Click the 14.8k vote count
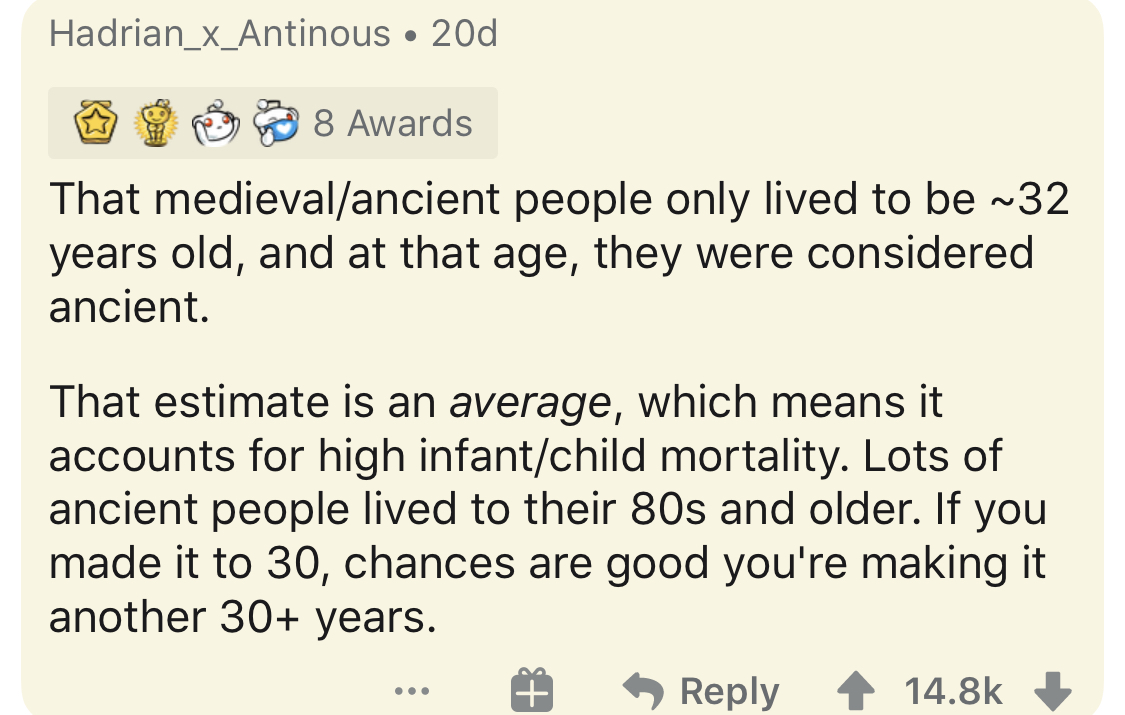 [x=952, y=691]
